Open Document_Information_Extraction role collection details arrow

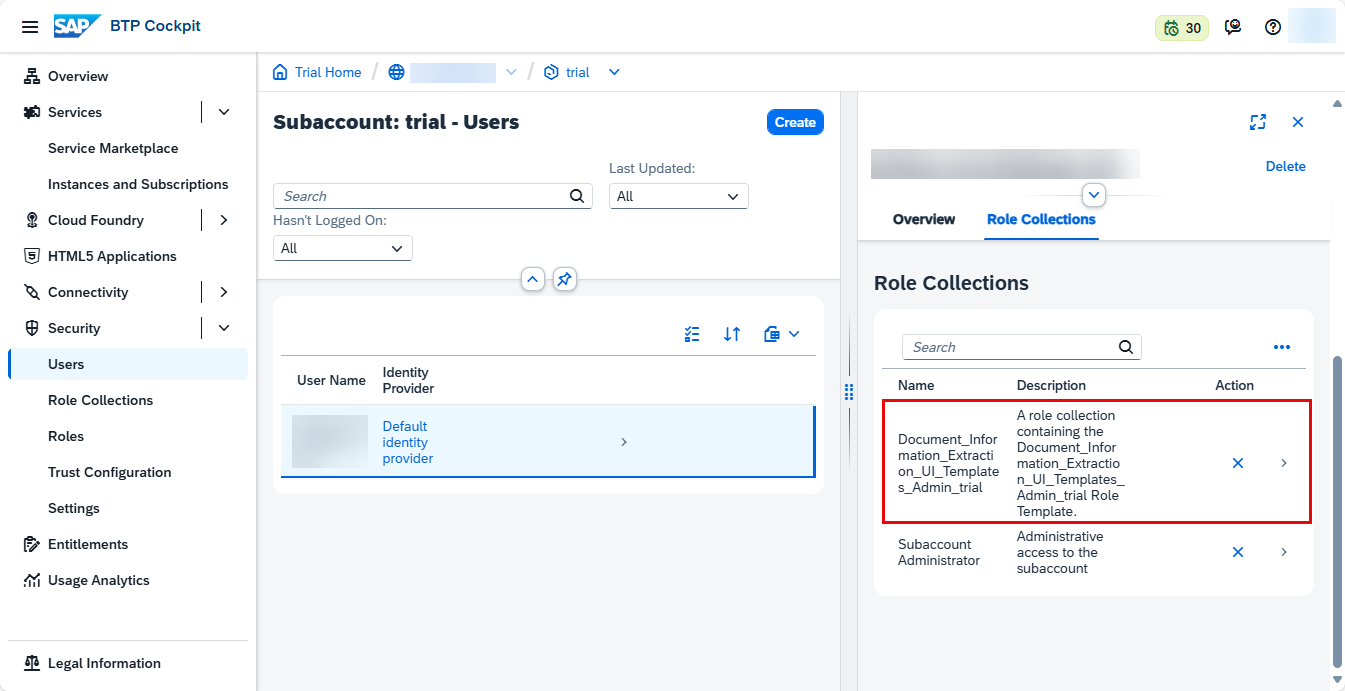click(x=1284, y=463)
